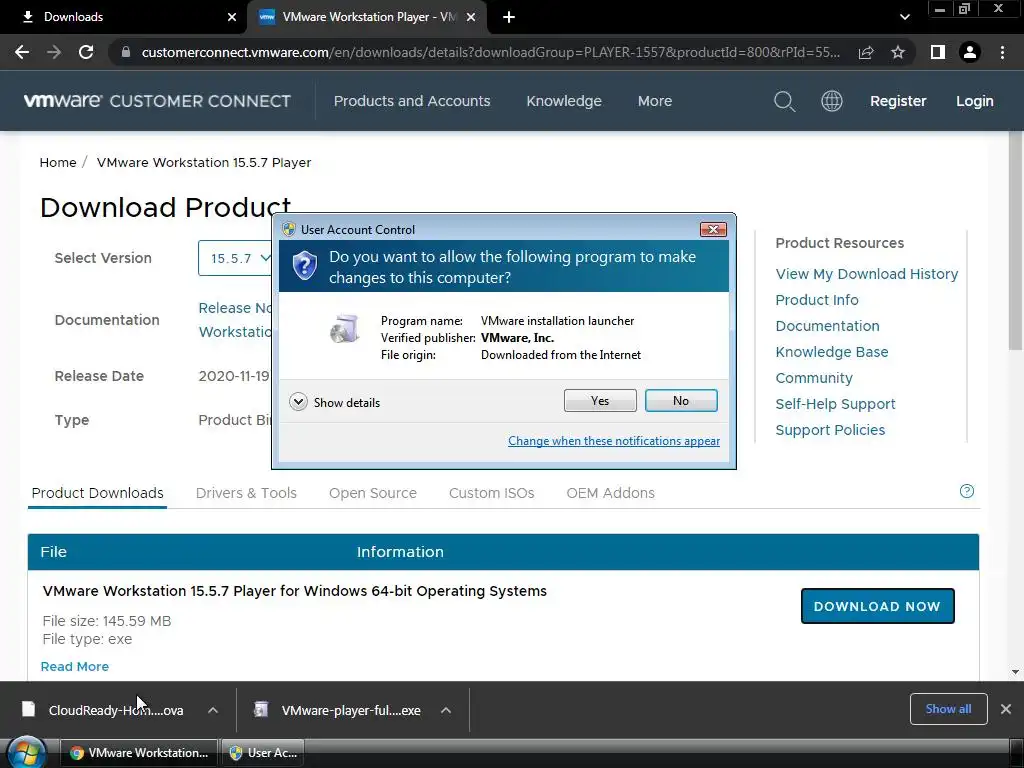Open the Self-Help Support link
This screenshot has height=768, width=1024.
click(x=835, y=404)
